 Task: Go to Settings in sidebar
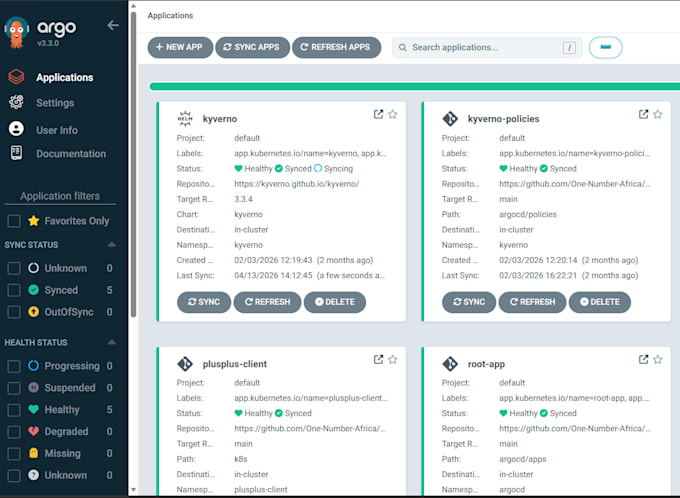55,103
